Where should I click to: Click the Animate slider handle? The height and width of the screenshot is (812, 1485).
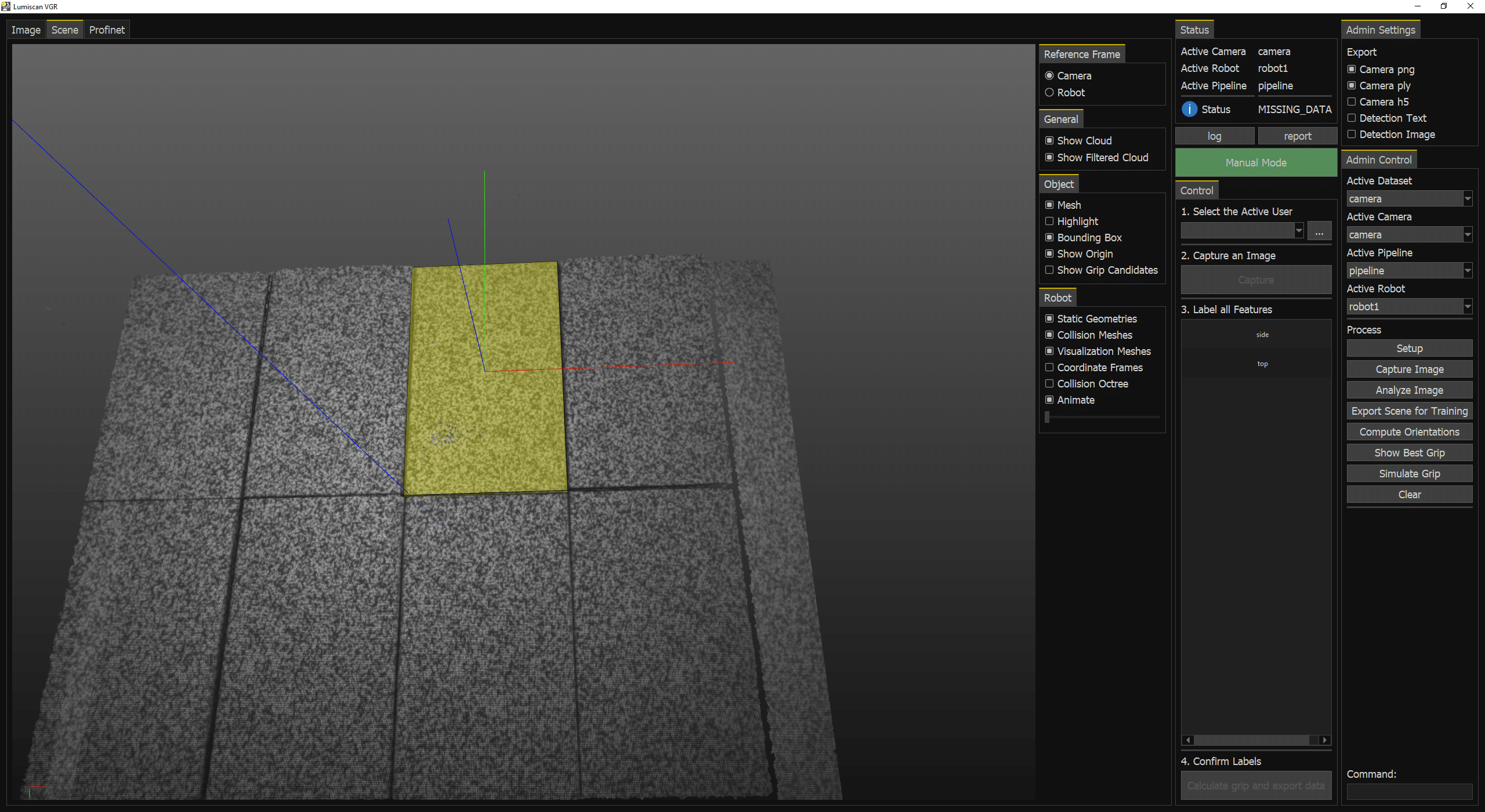click(x=1047, y=417)
